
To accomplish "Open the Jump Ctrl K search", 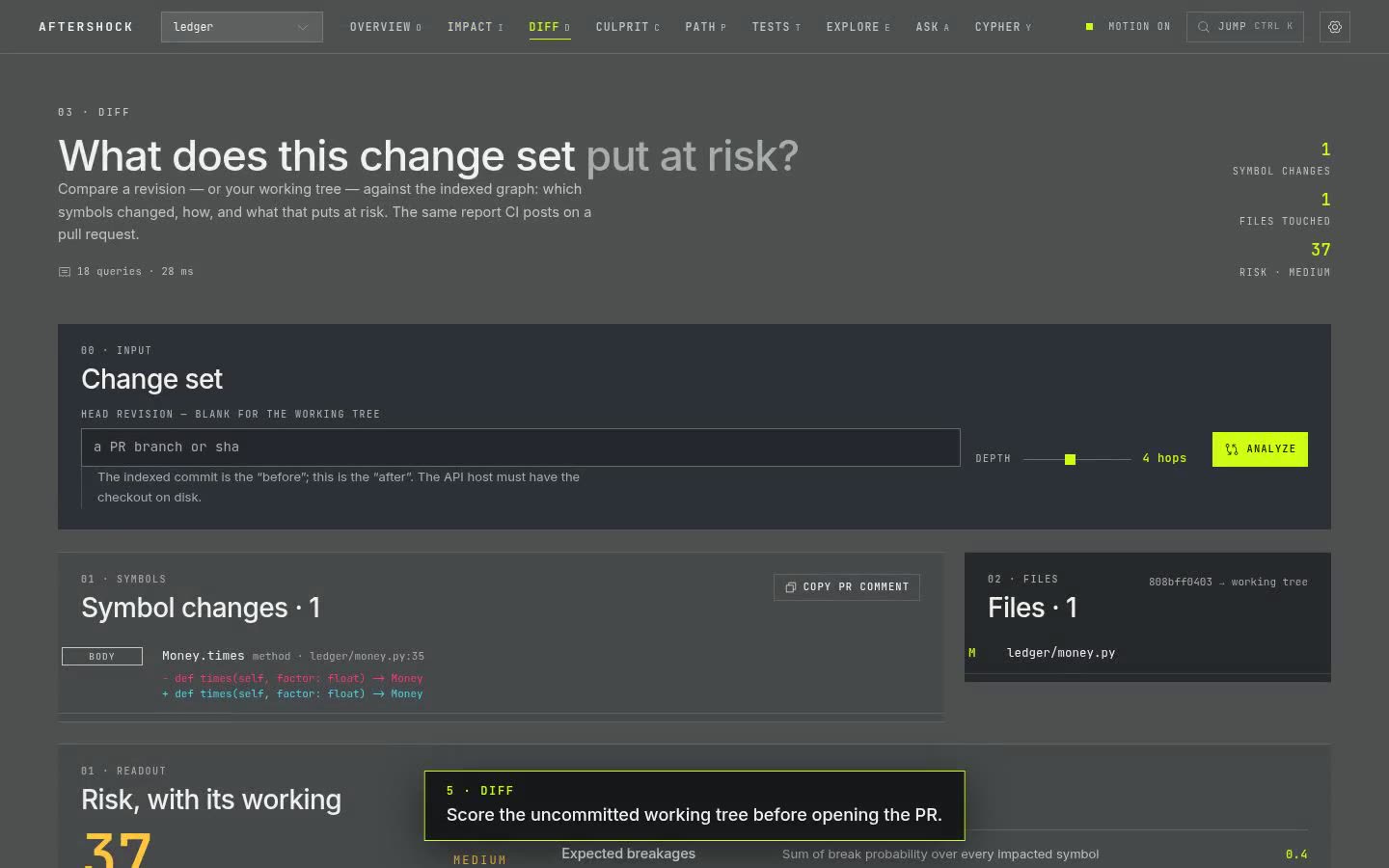I will tap(1245, 27).
